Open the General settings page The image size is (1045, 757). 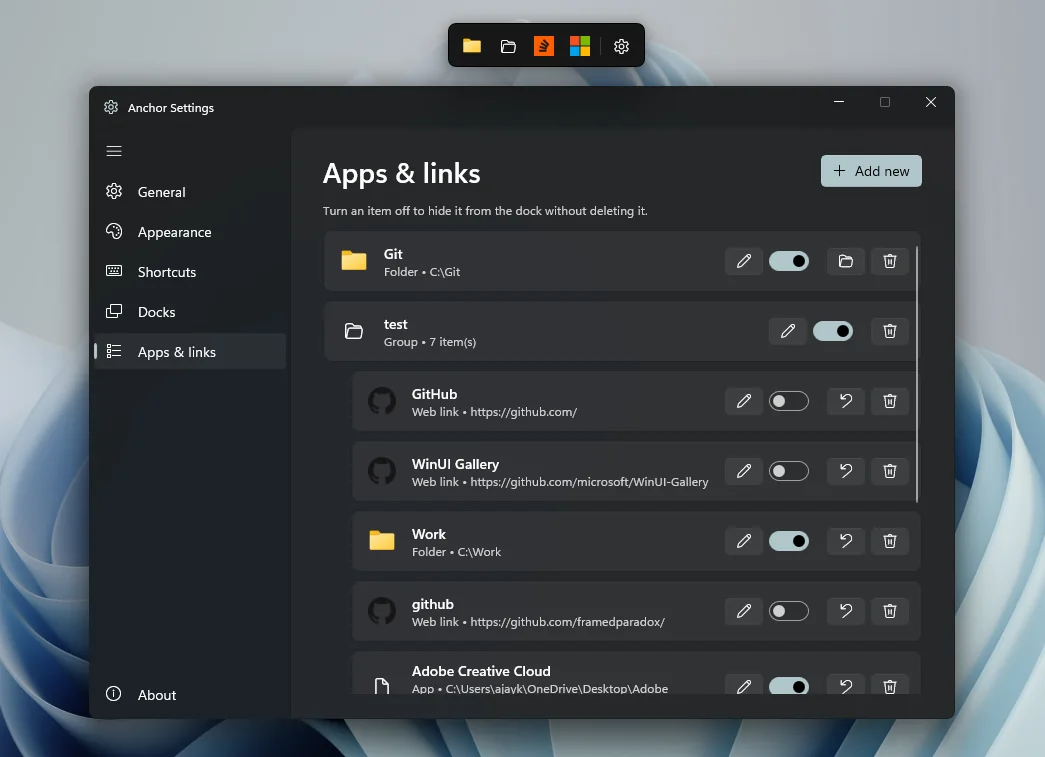tap(190, 192)
